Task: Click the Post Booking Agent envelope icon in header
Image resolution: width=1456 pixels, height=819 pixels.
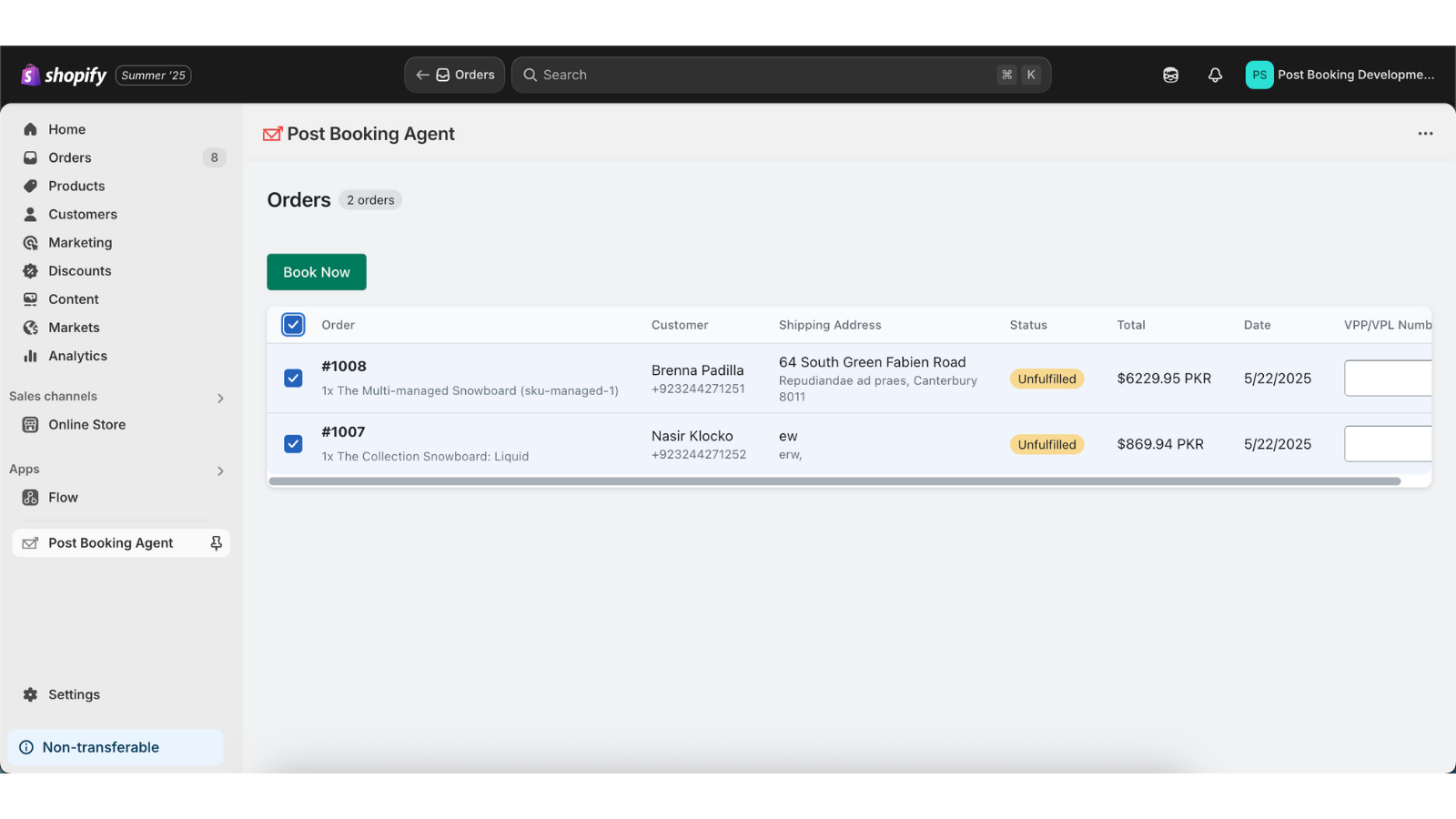Action: tap(272, 134)
